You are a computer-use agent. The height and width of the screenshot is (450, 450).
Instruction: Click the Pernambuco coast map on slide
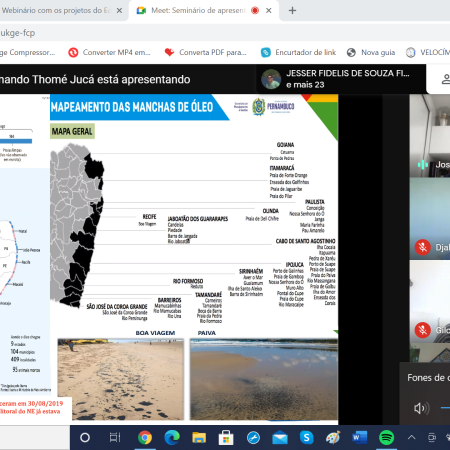pyautogui.click(x=77, y=225)
